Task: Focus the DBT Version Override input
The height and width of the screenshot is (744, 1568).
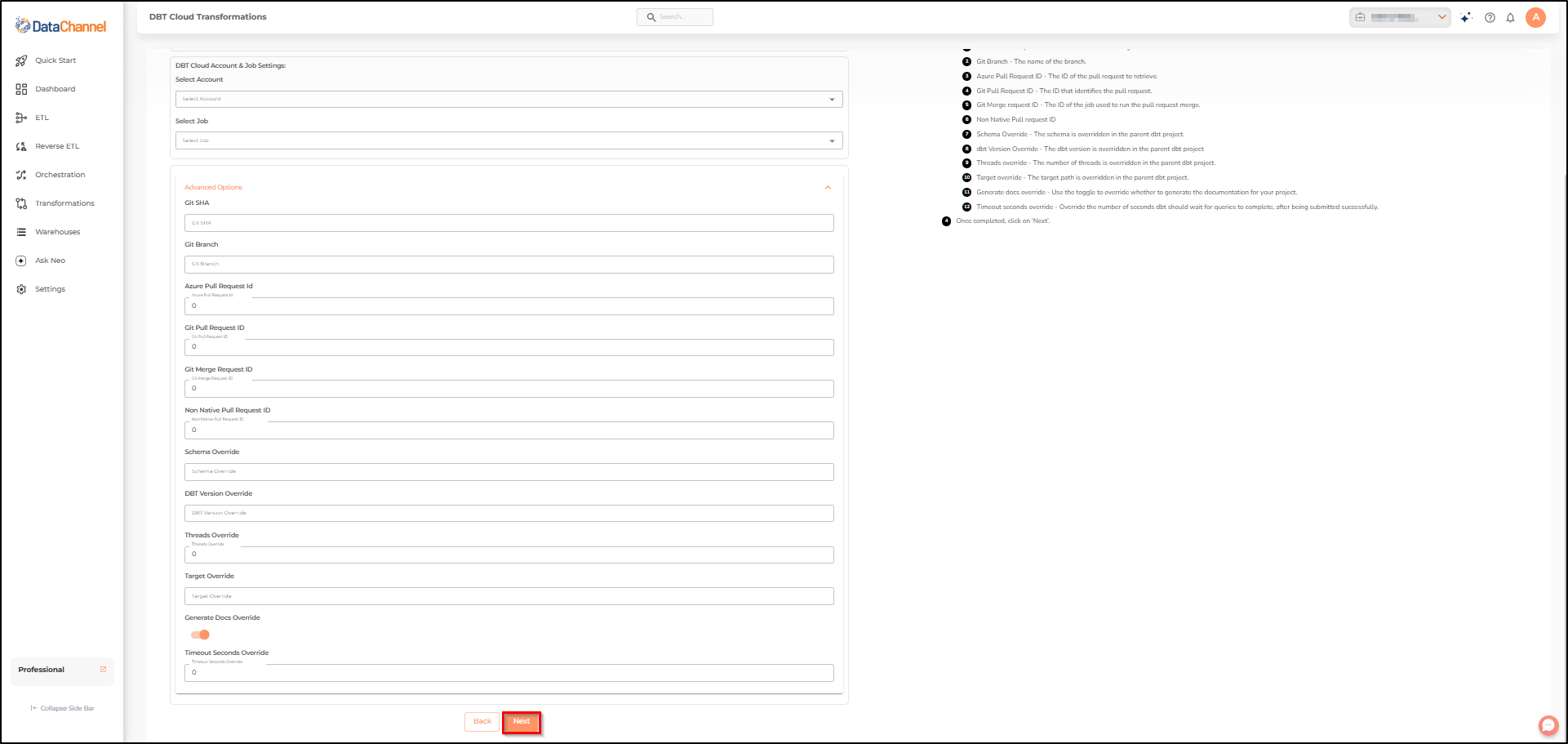Action: tap(509, 514)
